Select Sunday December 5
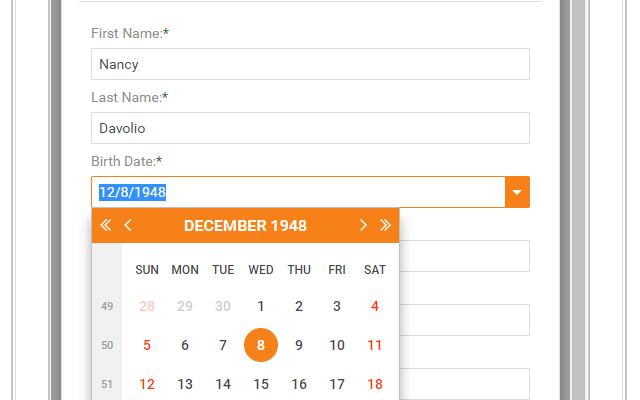The image size is (640, 400). coord(147,345)
